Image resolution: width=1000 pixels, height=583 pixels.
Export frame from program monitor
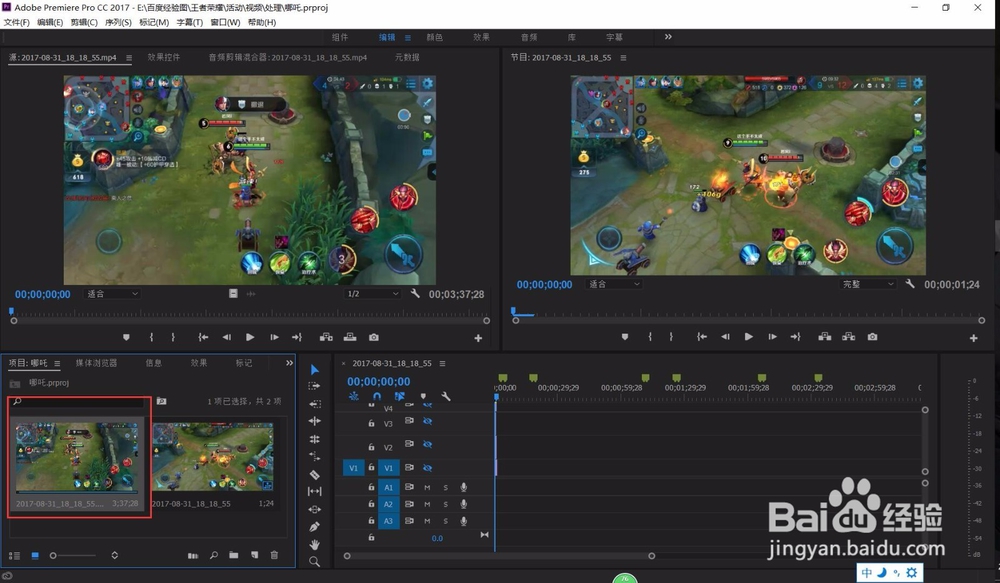point(872,337)
